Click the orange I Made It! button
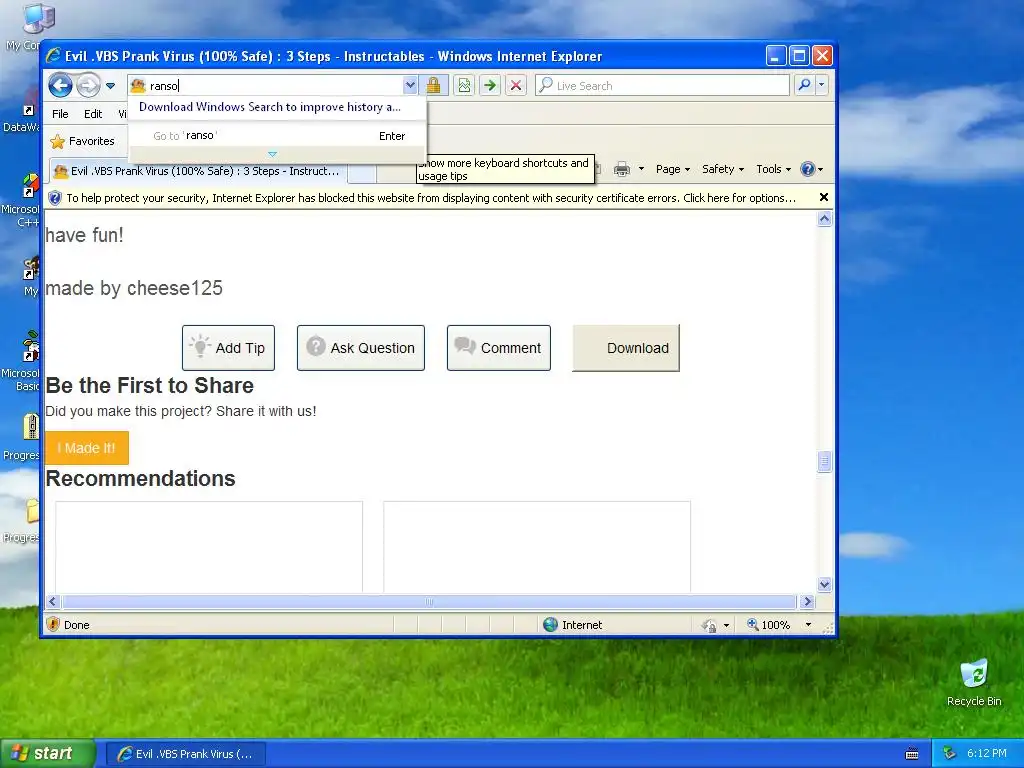This screenshot has height=768, width=1024. coord(87,448)
